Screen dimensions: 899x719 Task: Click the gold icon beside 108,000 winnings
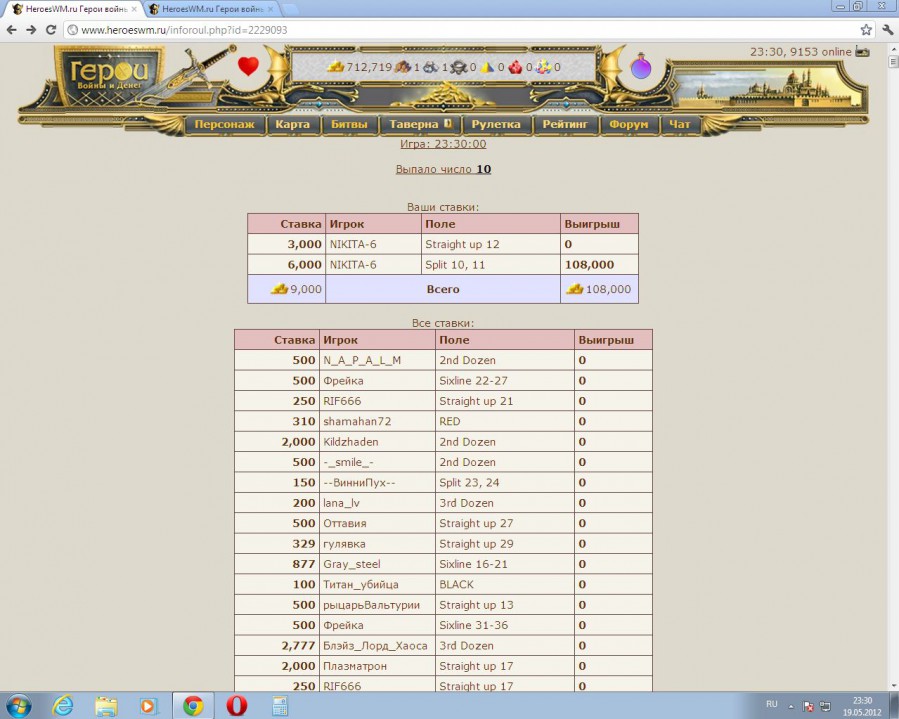(x=574, y=288)
